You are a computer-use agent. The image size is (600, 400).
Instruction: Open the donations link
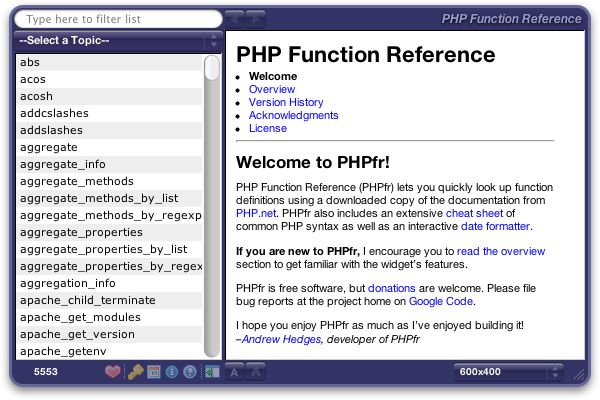click(x=391, y=288)
